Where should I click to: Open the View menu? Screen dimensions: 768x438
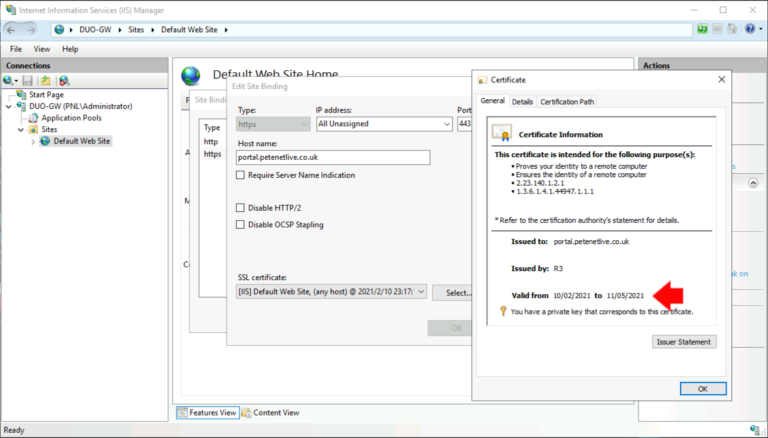pyautogui.click(x=42, y=49)
